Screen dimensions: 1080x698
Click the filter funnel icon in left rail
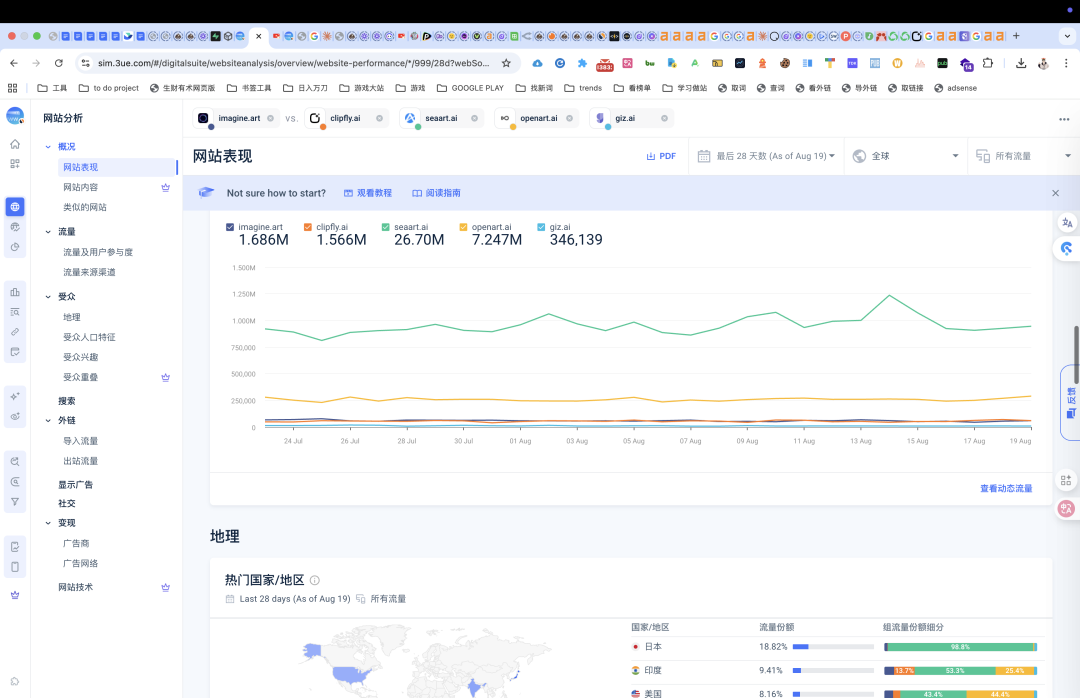coord(15,502)
